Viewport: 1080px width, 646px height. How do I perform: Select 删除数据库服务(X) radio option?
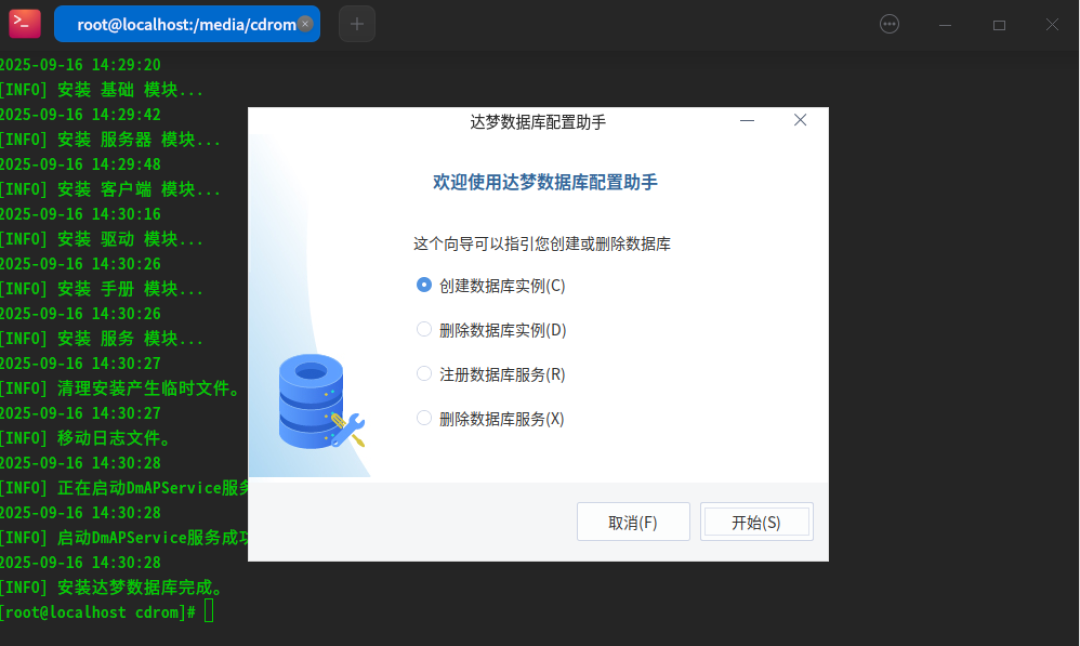click(490, 418)
